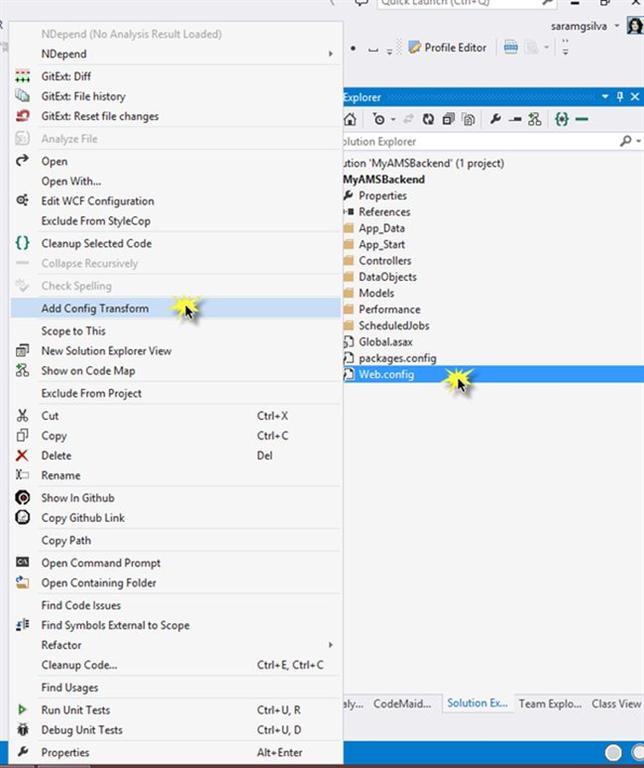
Task: Open the Solution Explorer window position dropdown
Action: point(605,96)
